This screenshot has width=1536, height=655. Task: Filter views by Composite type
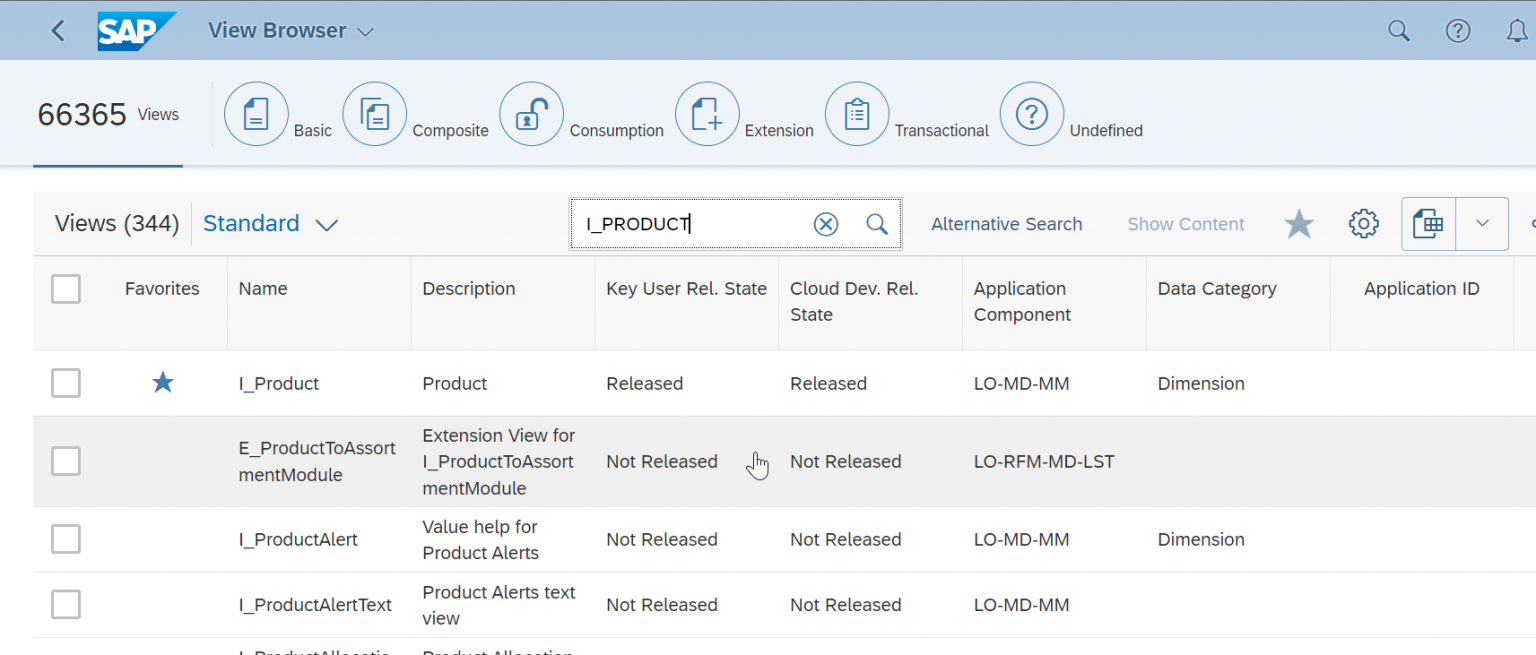pos(375,113)
